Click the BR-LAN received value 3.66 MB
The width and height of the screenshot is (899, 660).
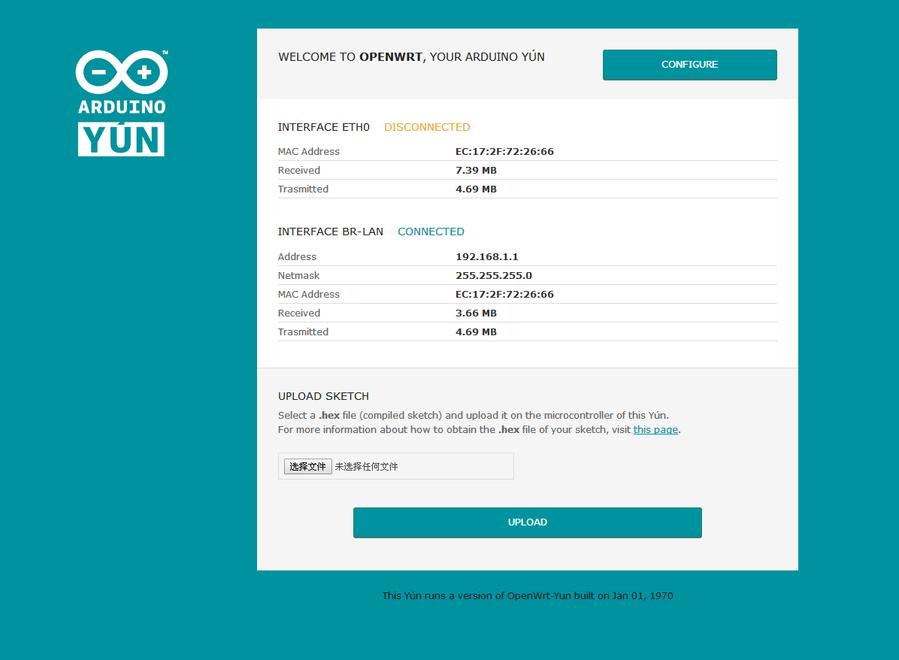tap(476, 313)
